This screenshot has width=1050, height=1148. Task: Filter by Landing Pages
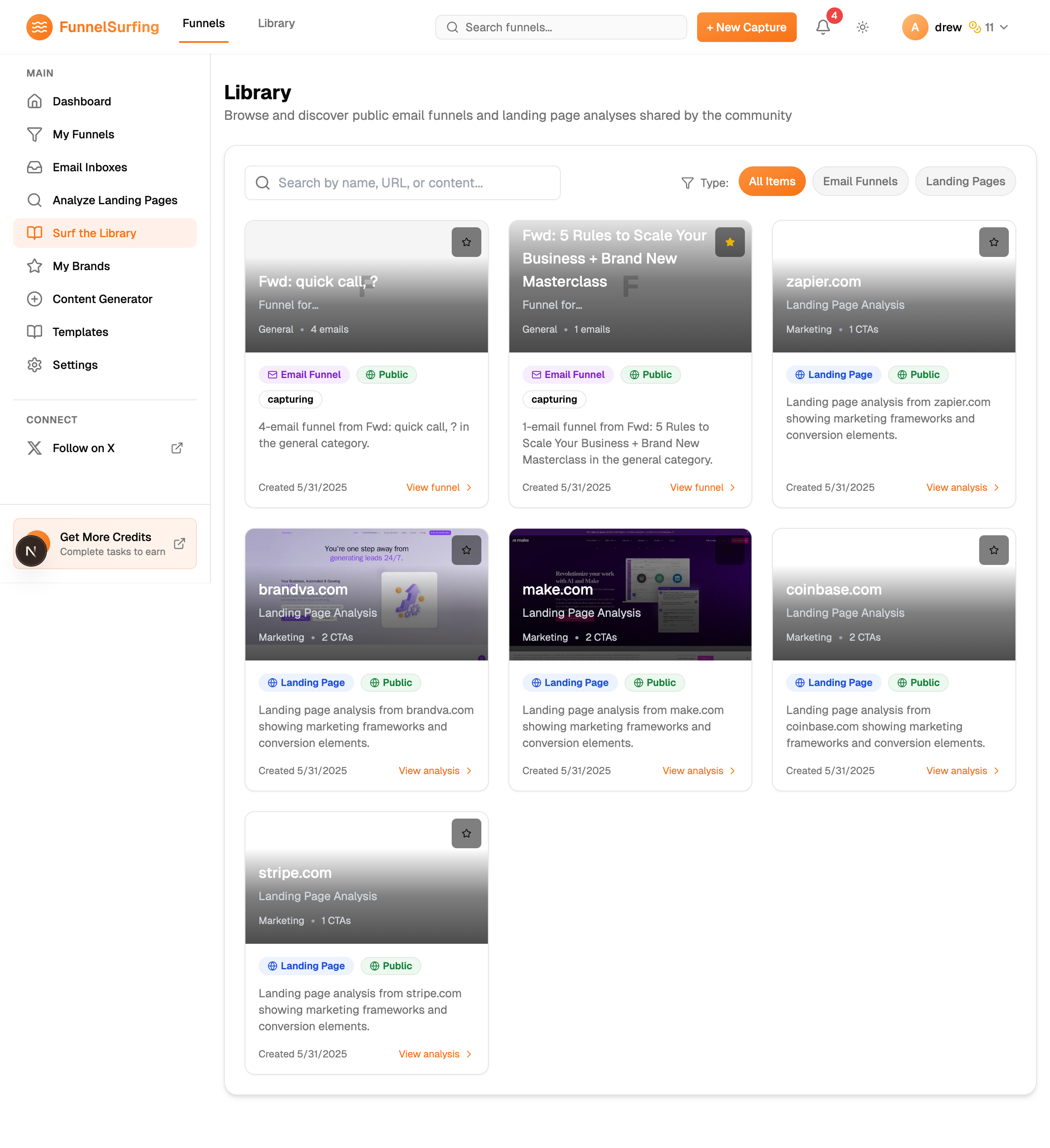(x=965, y=181)
